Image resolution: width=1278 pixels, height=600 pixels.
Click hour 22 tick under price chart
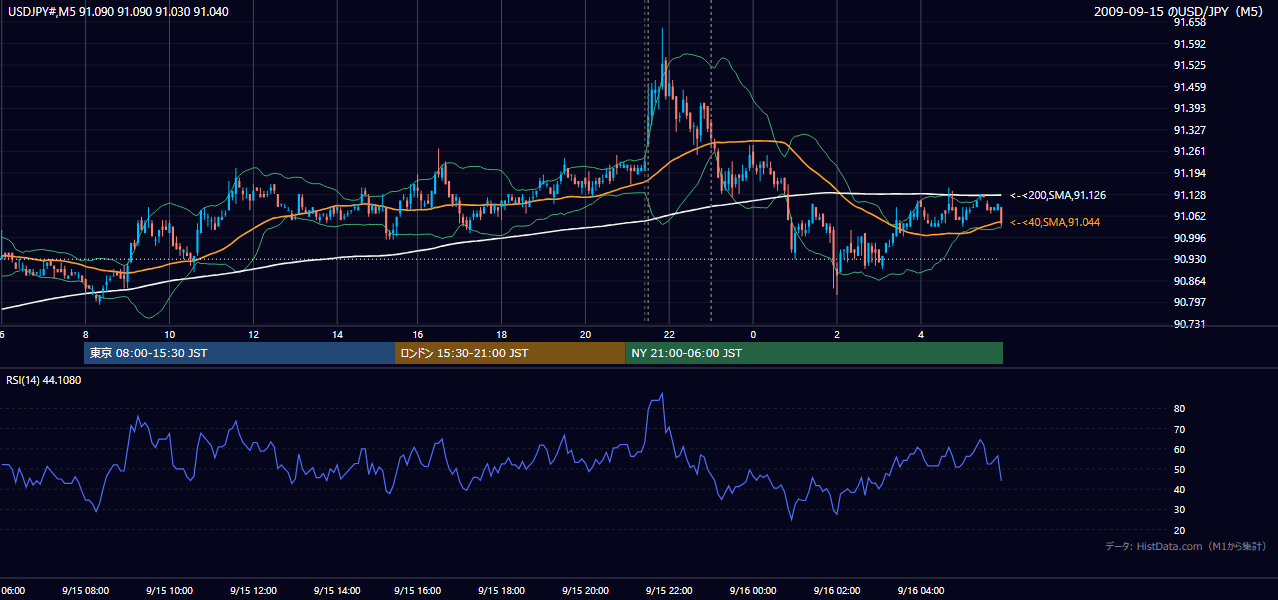point(669,334)
